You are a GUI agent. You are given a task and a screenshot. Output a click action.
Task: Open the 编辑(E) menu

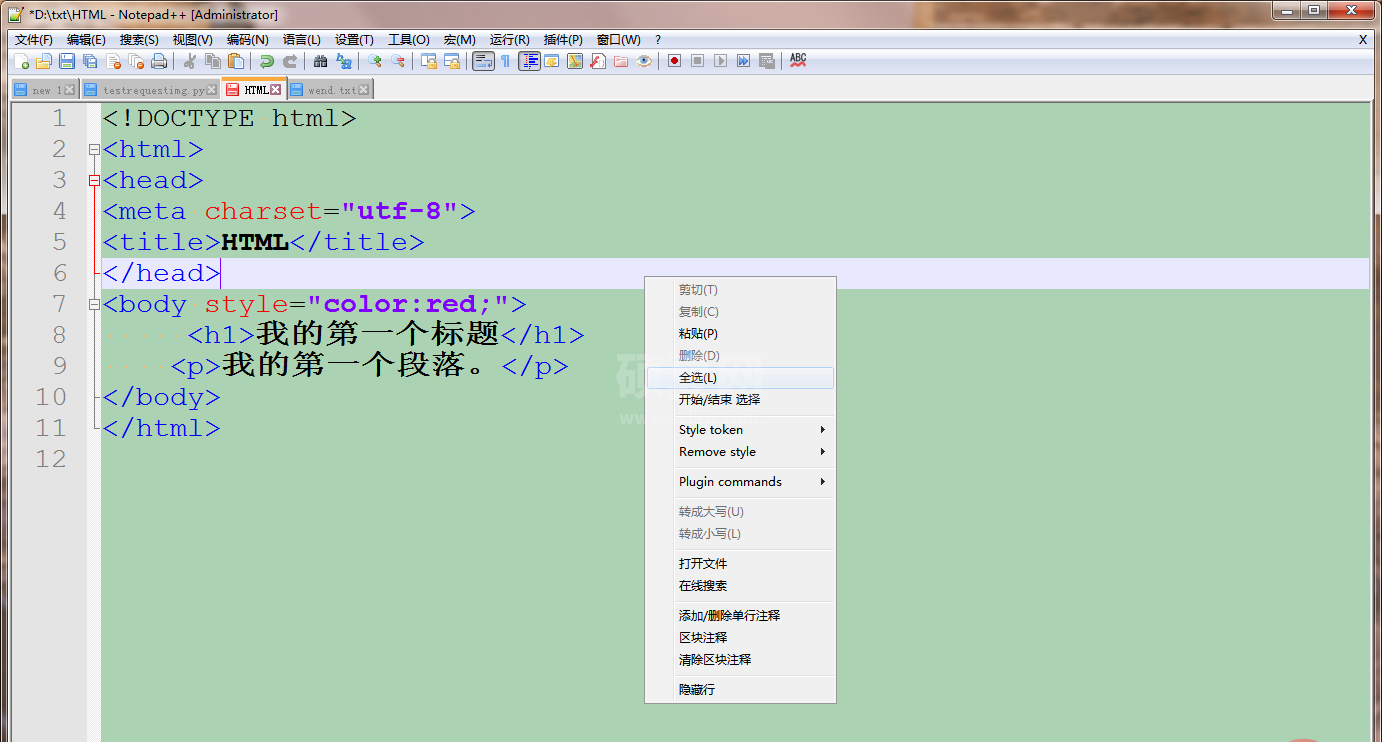[86, 40]
